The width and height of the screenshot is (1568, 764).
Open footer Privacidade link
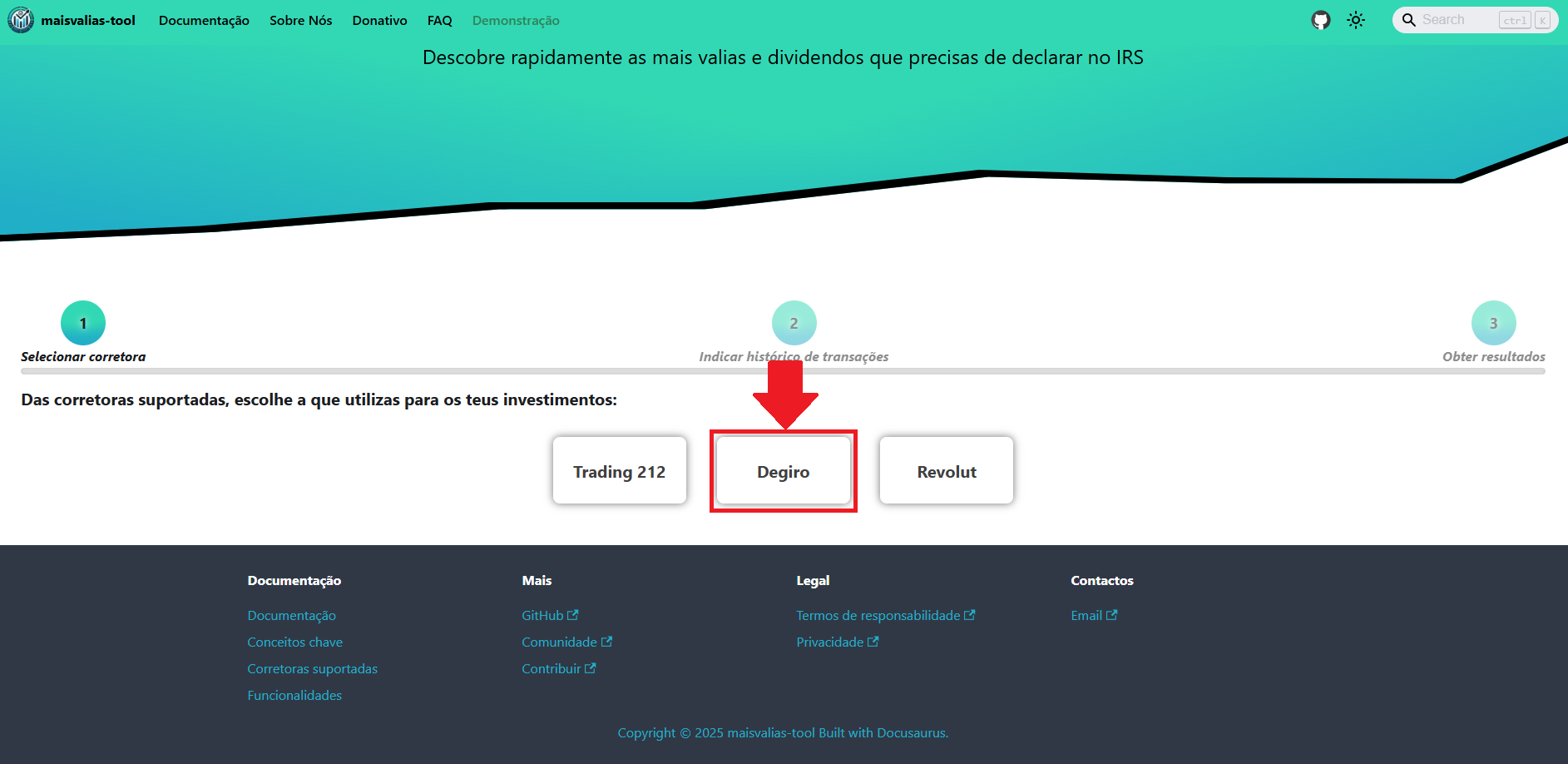pos(837,642)
